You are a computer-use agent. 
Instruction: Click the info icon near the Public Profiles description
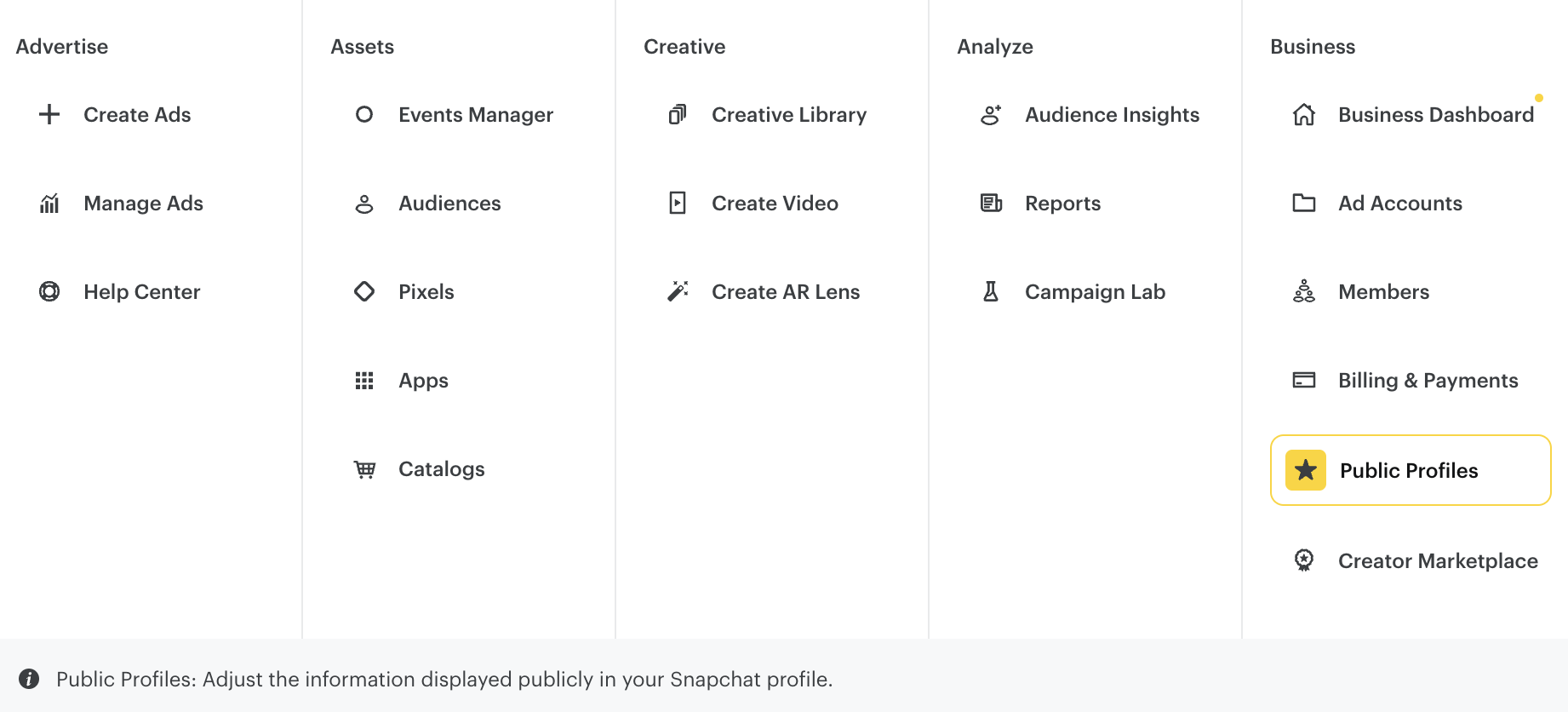click(31, 679)
